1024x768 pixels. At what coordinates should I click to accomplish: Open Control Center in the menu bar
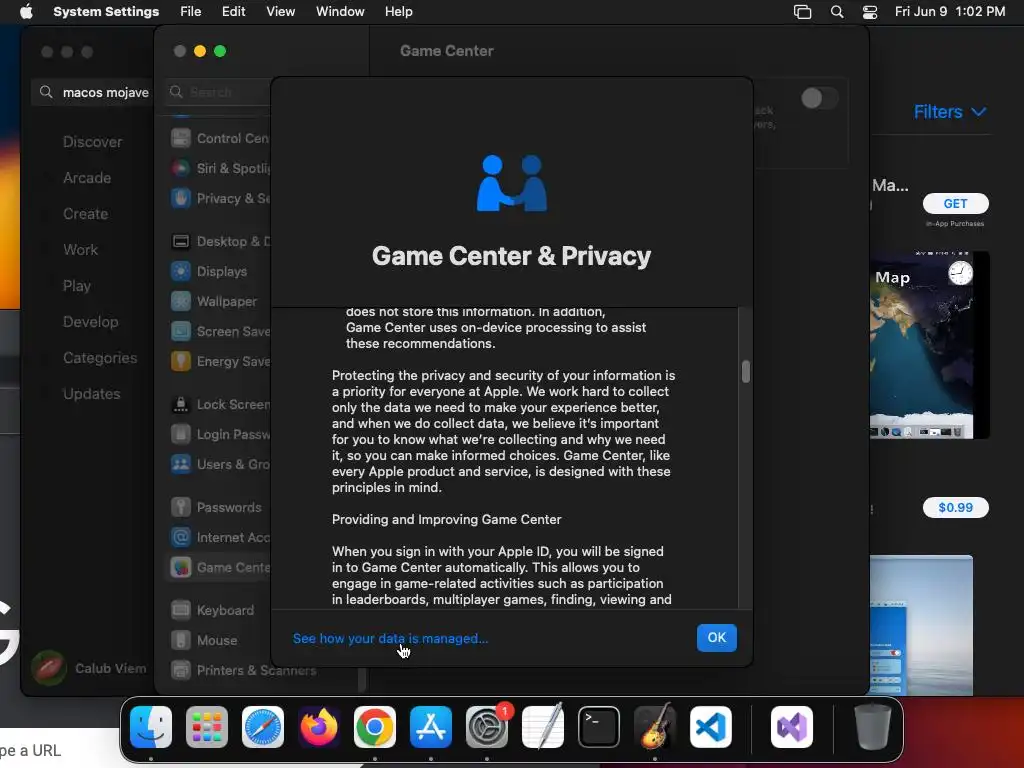point(870,12)
